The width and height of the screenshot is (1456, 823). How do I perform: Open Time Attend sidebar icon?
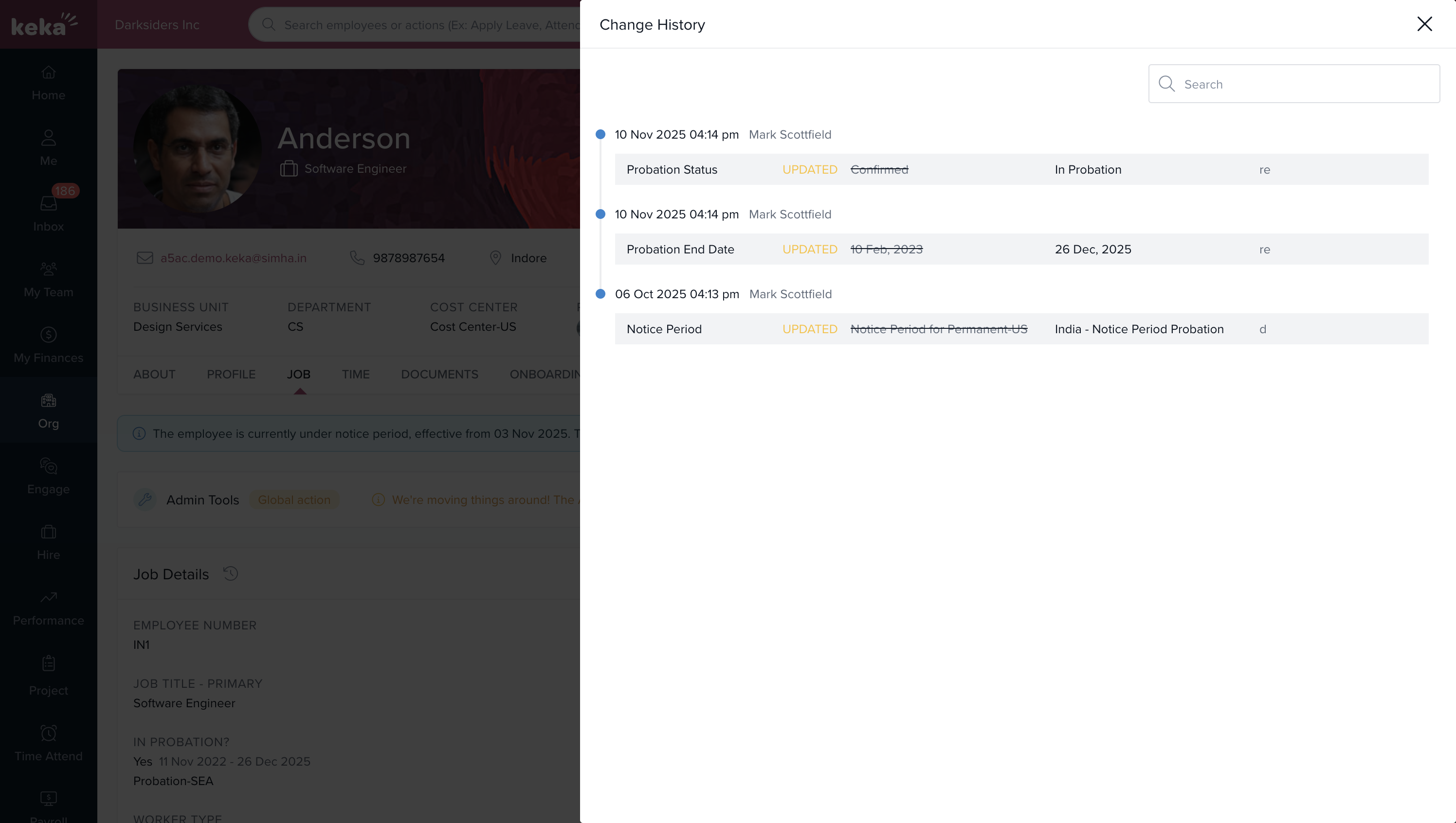coord(49,743)
